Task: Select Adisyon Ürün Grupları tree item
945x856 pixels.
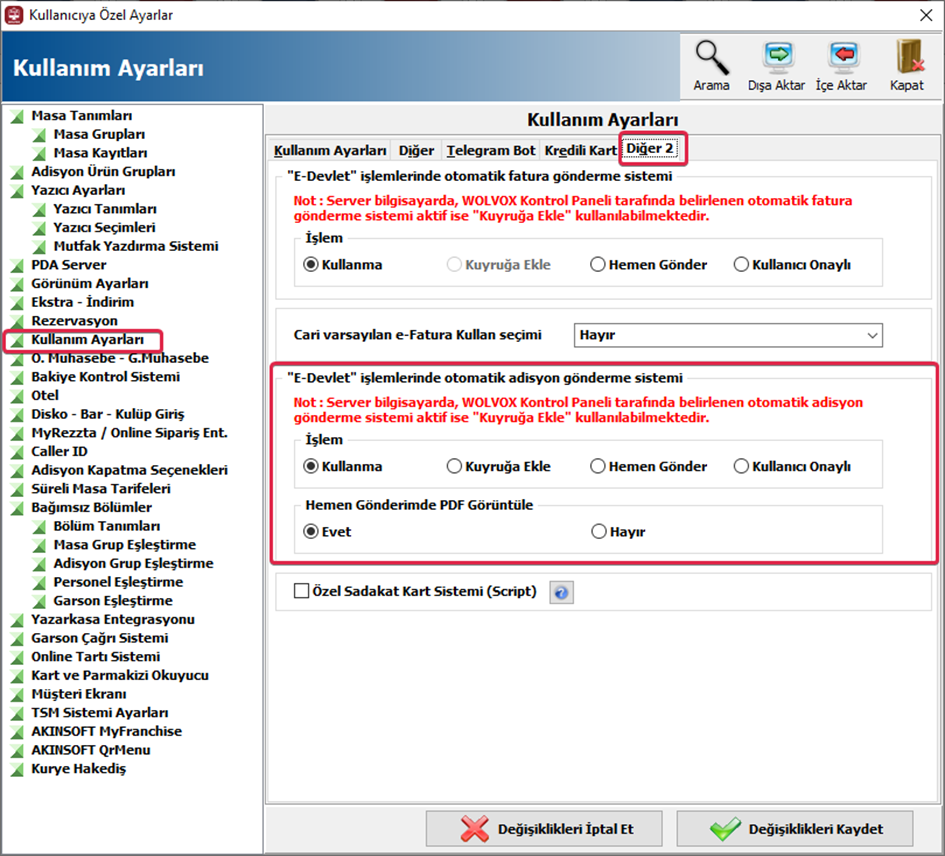Action: 104,172
